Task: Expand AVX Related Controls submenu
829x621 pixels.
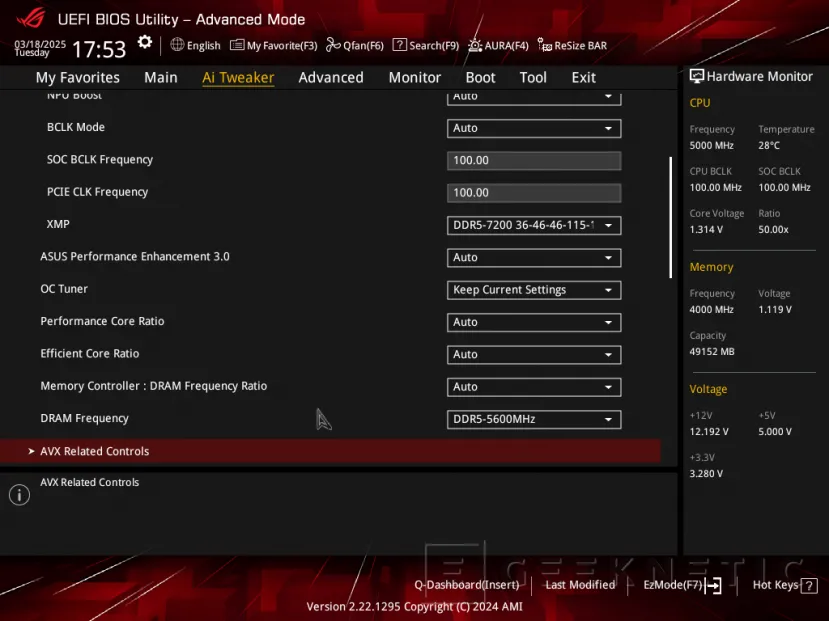Action: [x=330, y=451]
